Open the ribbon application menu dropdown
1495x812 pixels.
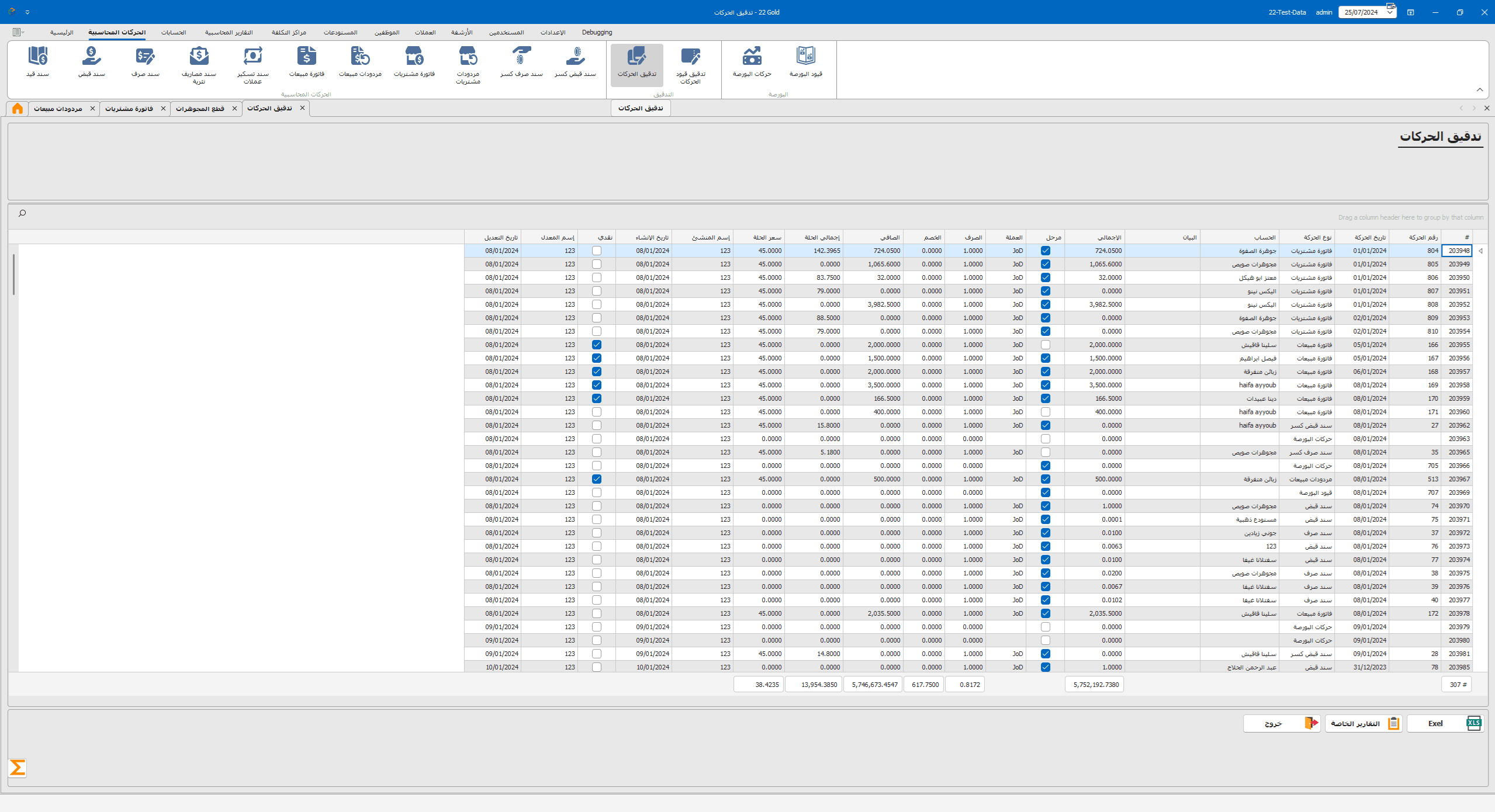(18, 32)
